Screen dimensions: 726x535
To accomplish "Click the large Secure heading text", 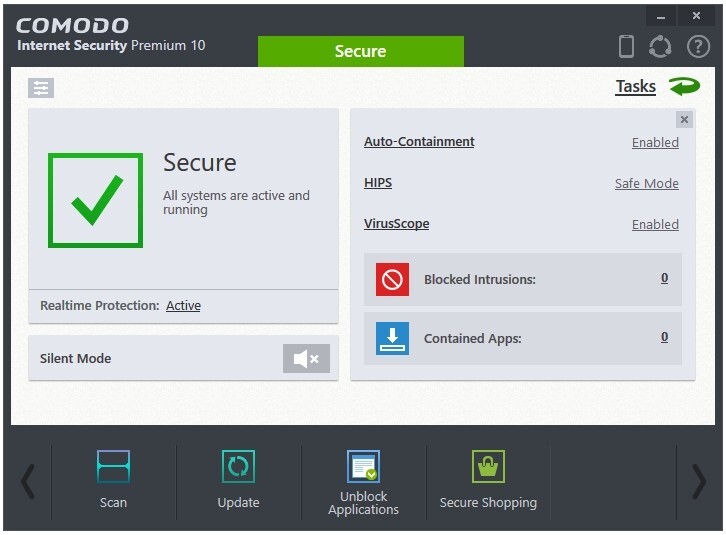I will point(200,163).
